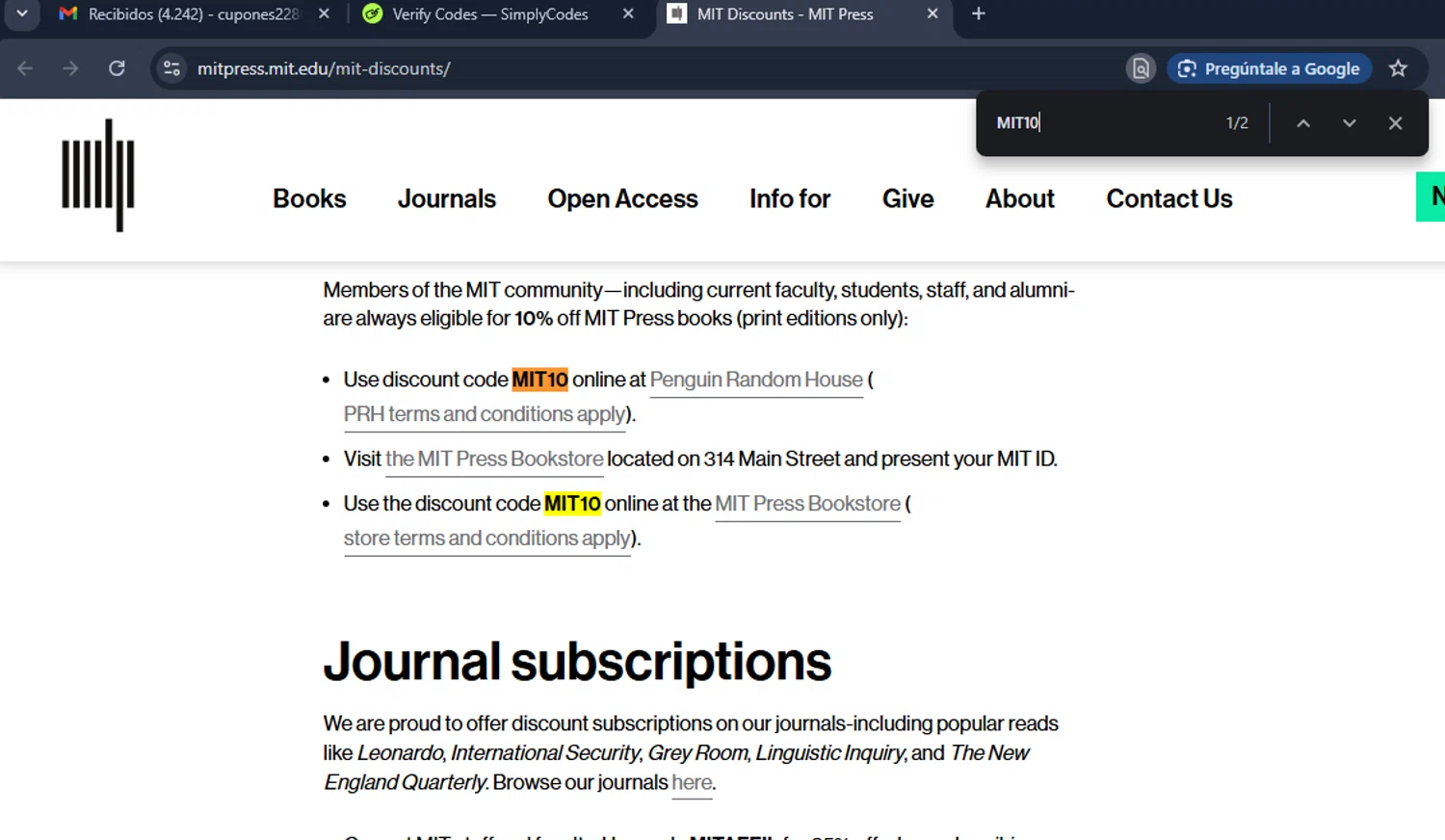Image resolution: width=1445 pixels, height=840 pixels.
Task: Switch to the Verify Codes SimplyCodes tab
Action: coord(489,14)
